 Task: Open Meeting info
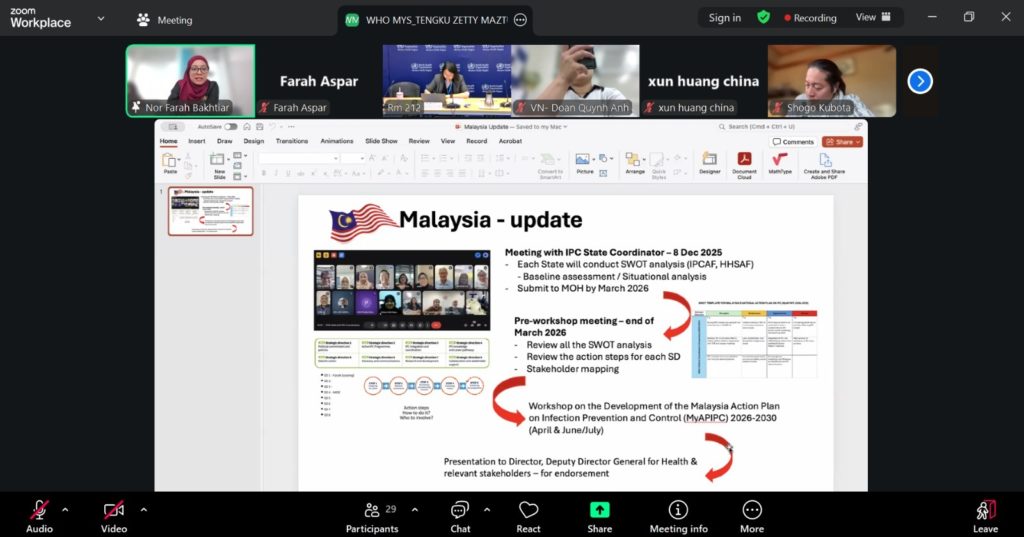point(678,514)
